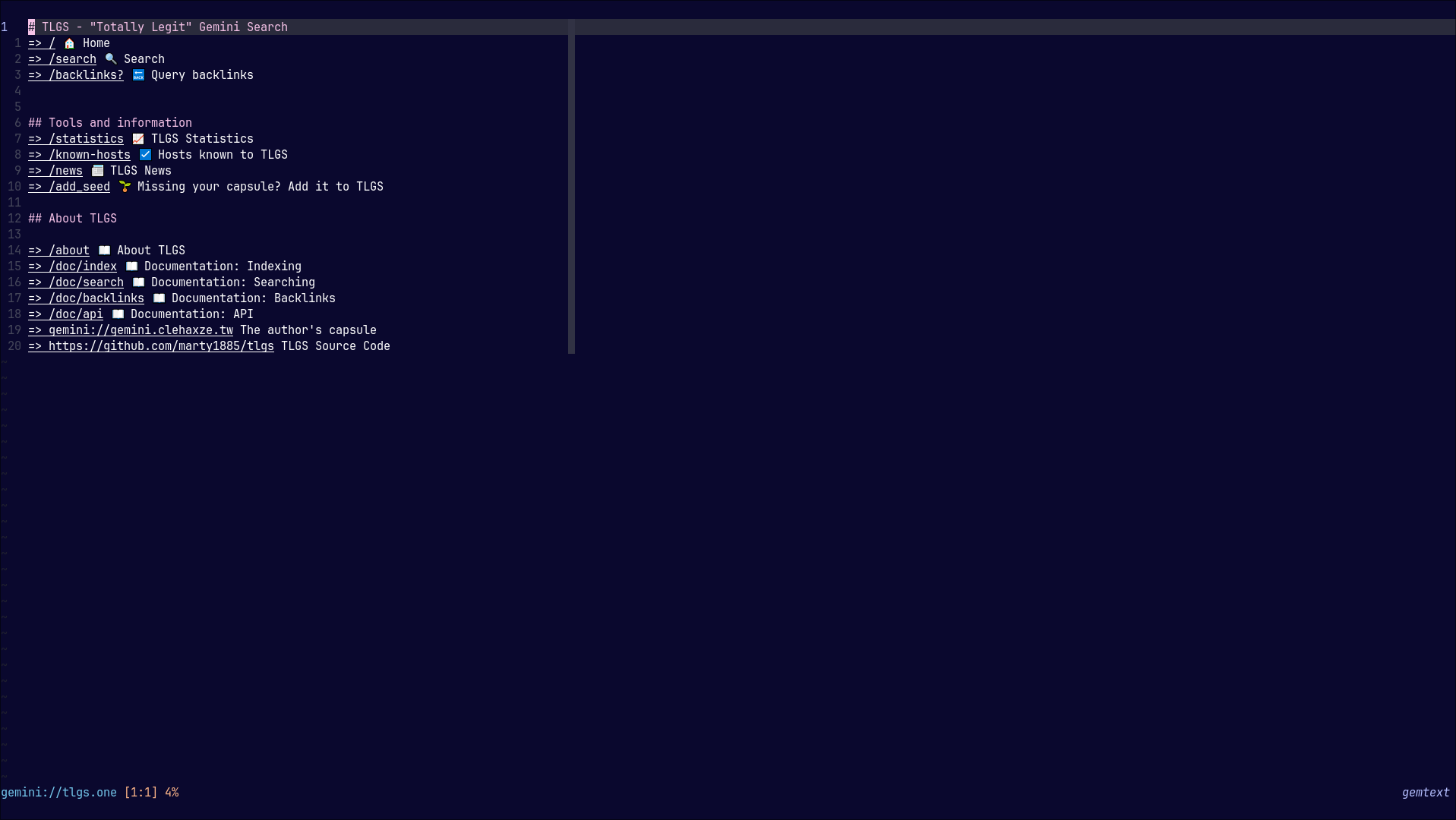Follow the /doc/backlinks link

click(86, 298)
